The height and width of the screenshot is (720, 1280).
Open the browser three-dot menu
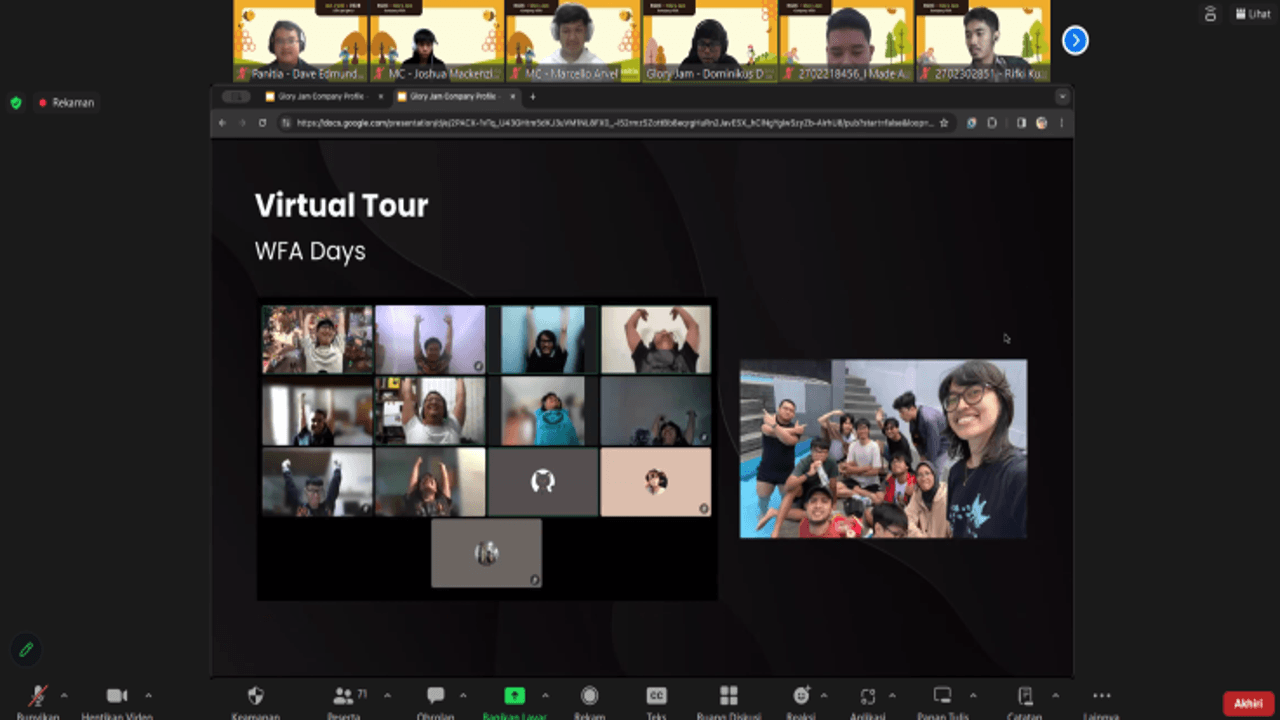1060,123
